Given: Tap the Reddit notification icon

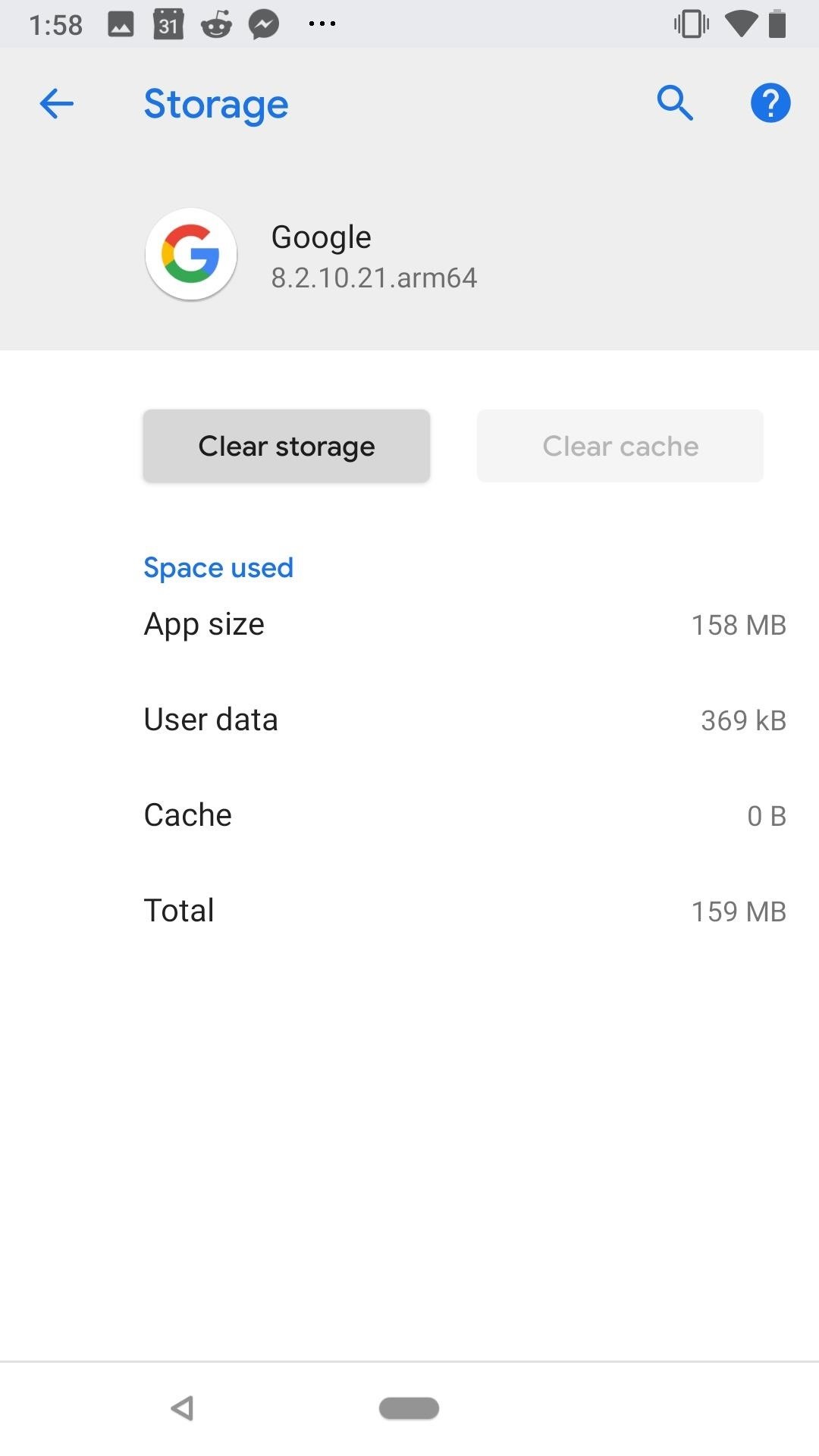Looking at the screenshot, I should [216, 24].
